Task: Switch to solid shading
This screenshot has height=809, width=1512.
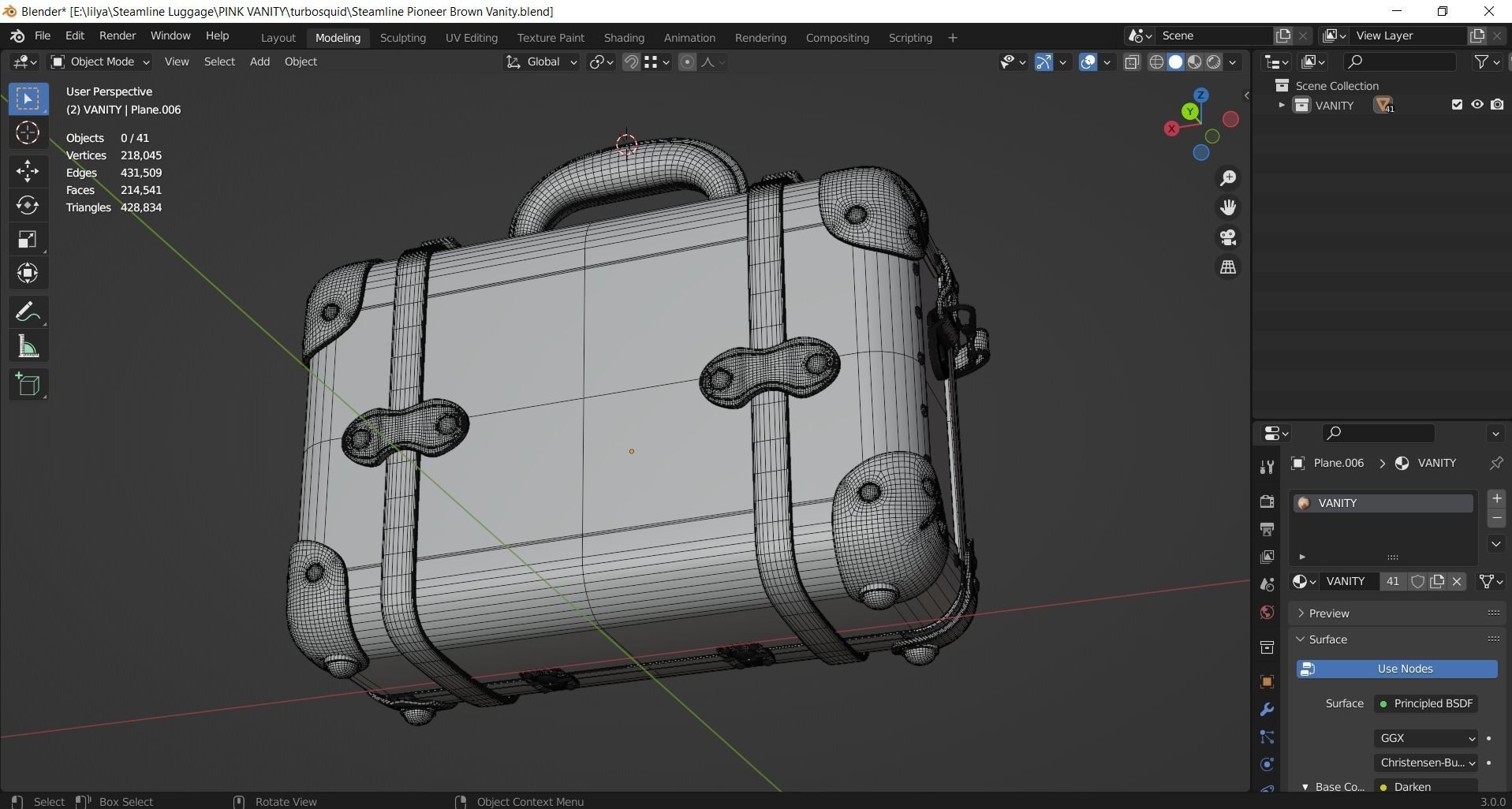Action: pos(1175,62)
